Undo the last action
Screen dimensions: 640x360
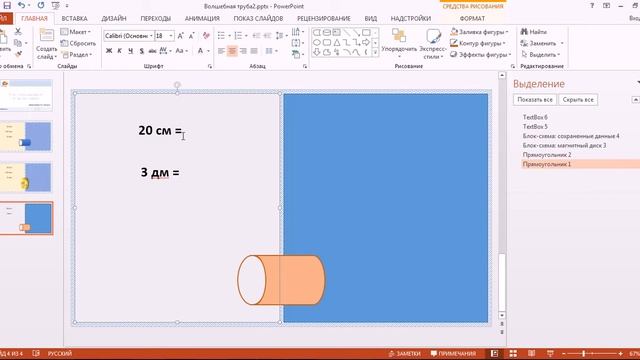click(22, 5)
